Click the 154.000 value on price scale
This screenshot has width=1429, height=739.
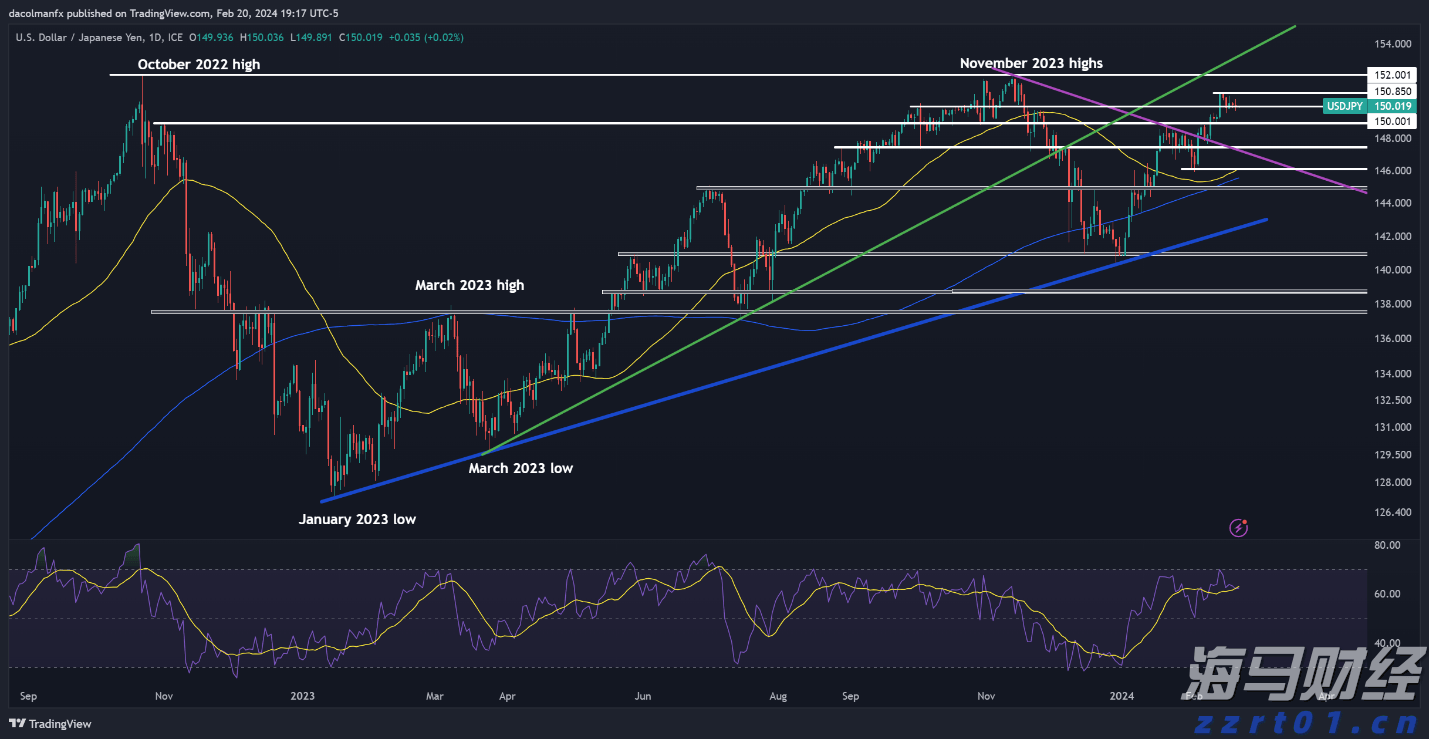(x=1392, y=44)
